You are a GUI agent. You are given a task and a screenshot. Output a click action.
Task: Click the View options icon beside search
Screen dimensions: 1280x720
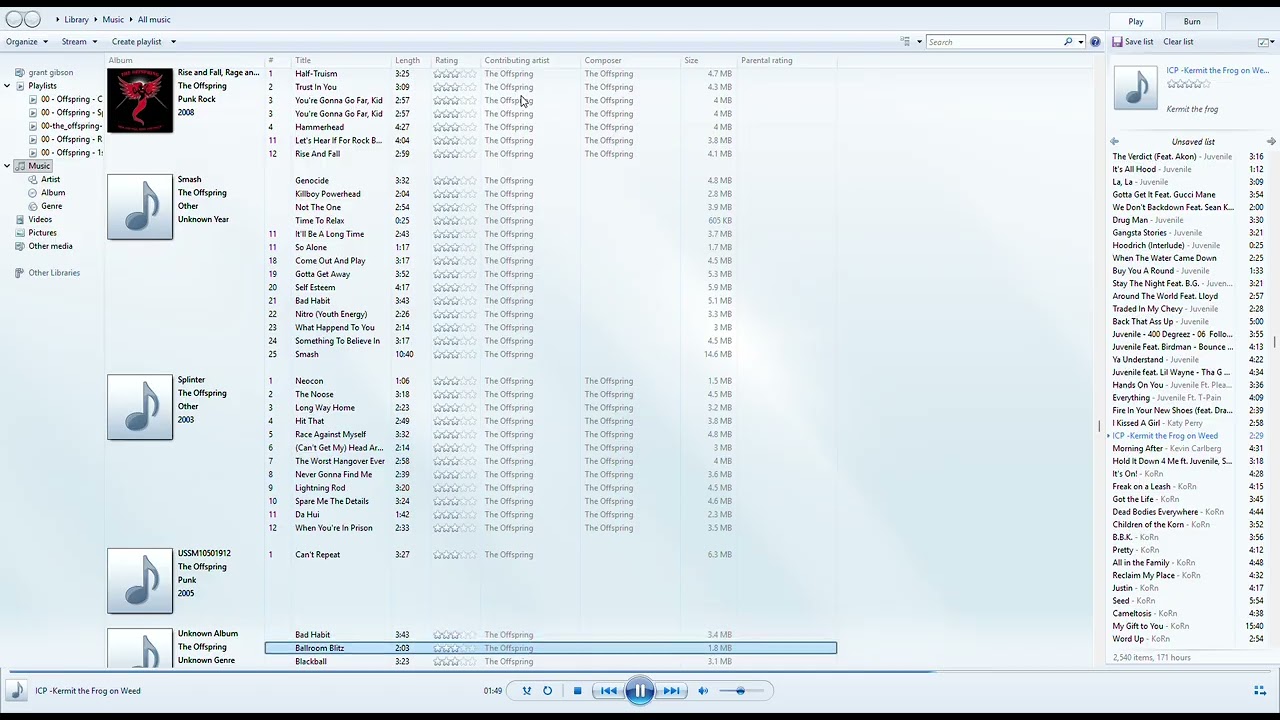[905, 42]
